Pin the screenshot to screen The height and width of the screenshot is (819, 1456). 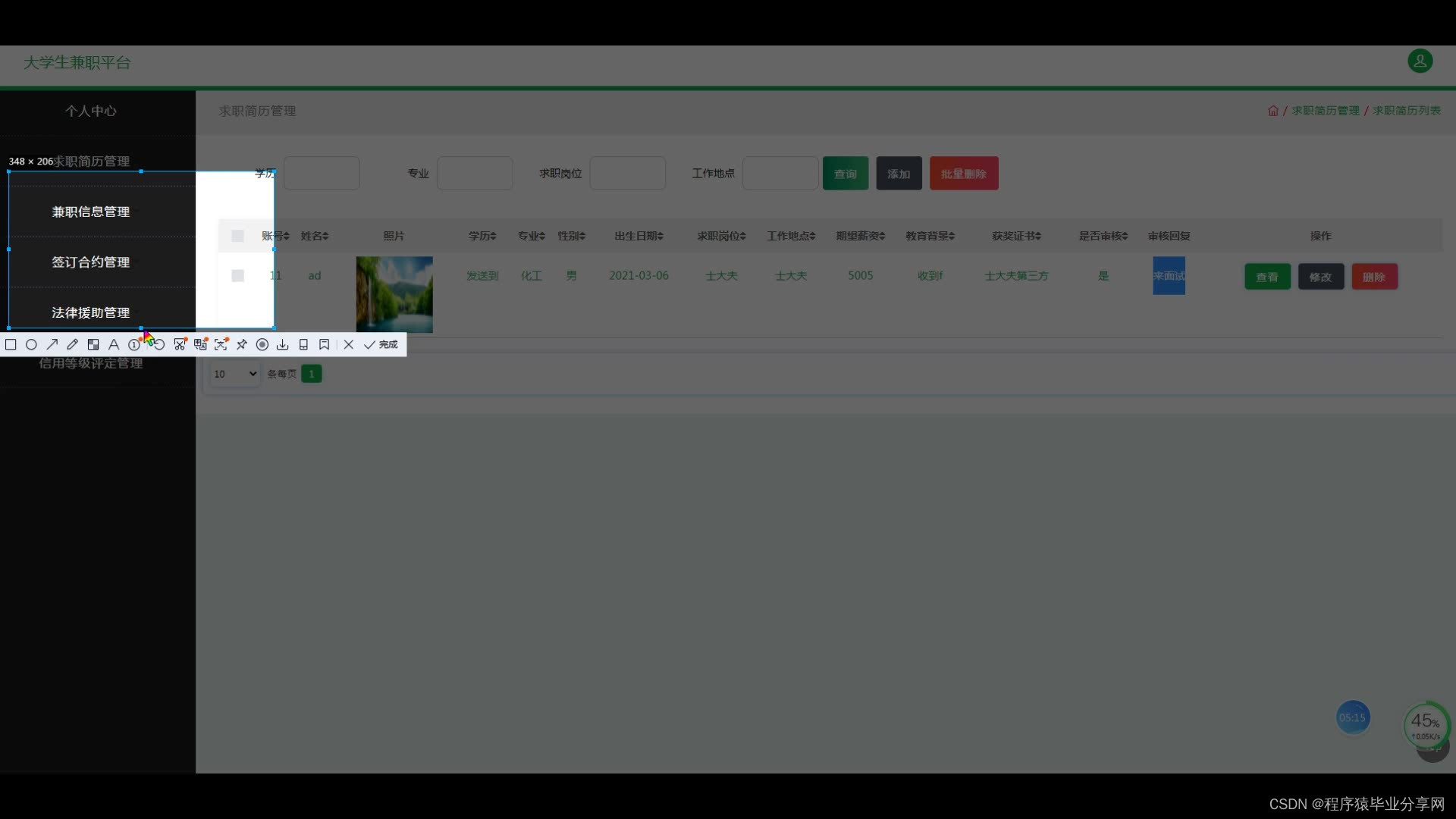click(x=241, y=344)
